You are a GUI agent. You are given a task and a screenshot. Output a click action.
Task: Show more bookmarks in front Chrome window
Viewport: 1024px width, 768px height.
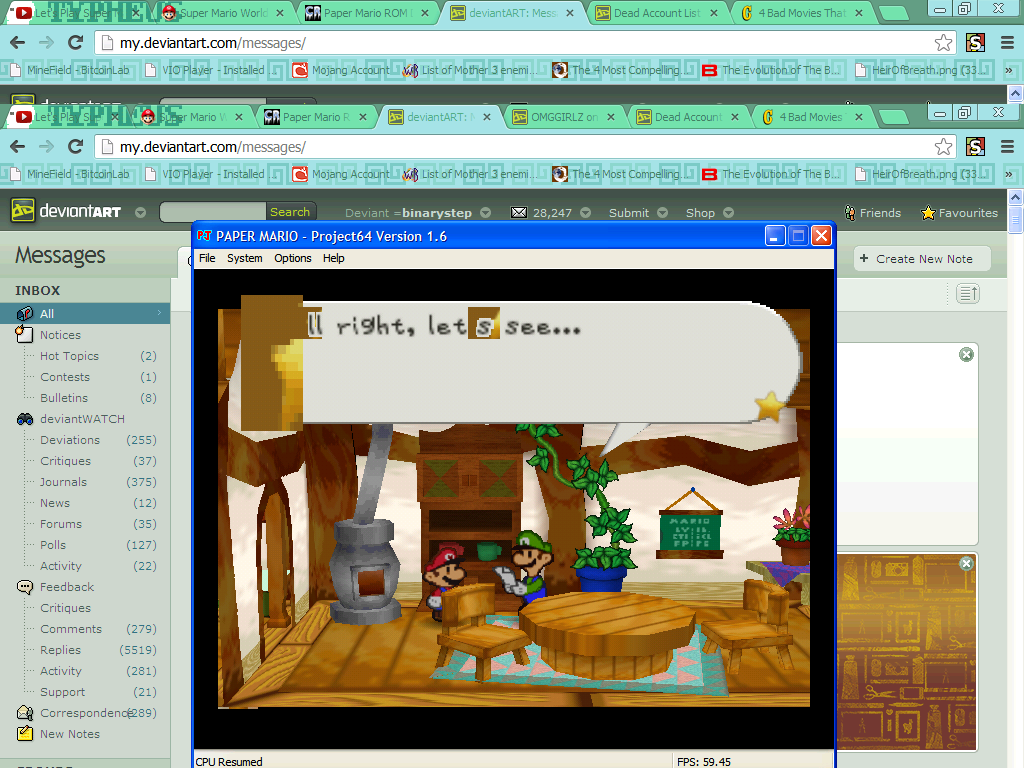click(x=1009, y=174)
